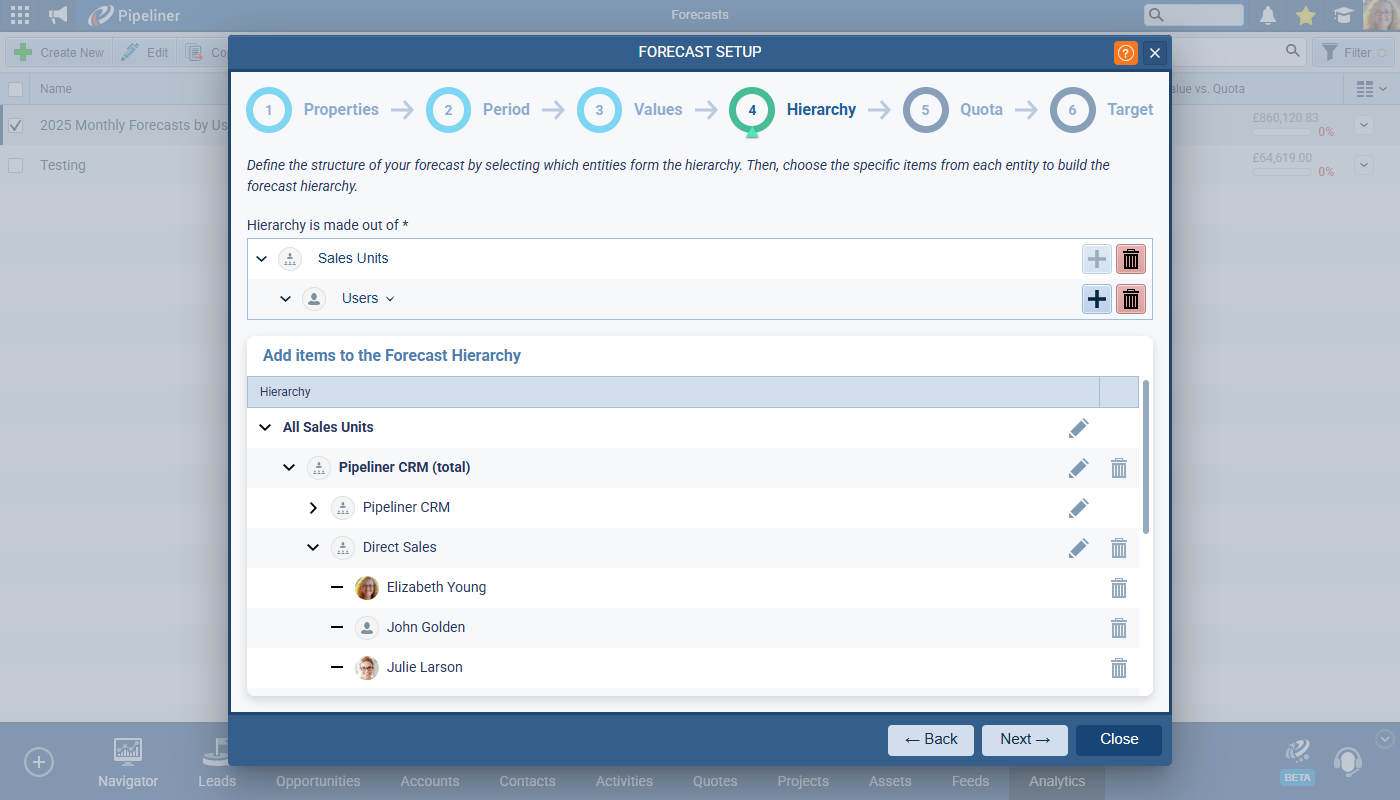Image resolution: width=1400 pixels, height=800 pixels.
Task: Jump to step 5 Quota
Action: pyautogui.click(x=926, y=110)
